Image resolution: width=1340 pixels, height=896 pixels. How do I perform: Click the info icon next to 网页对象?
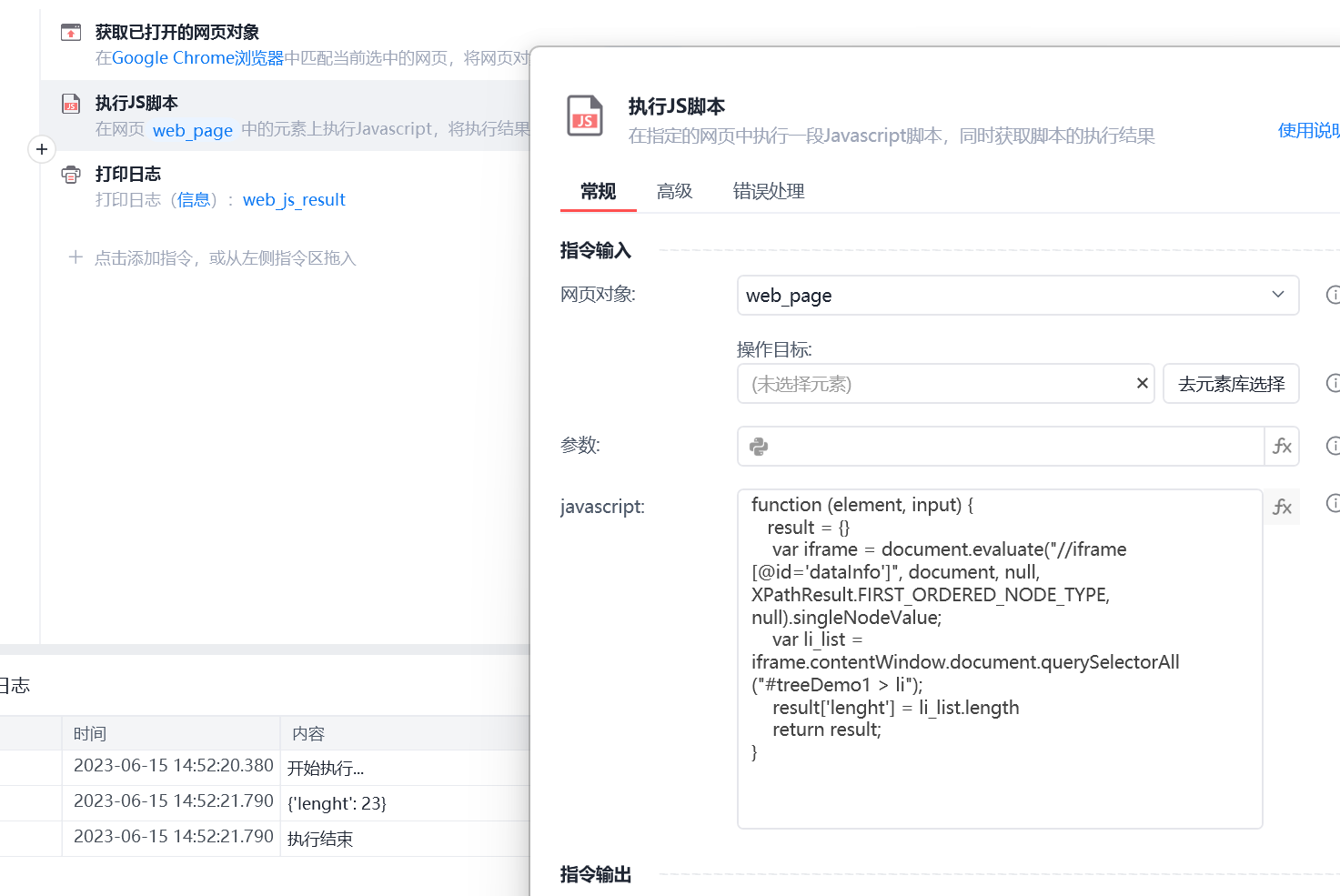(1333, 295)
